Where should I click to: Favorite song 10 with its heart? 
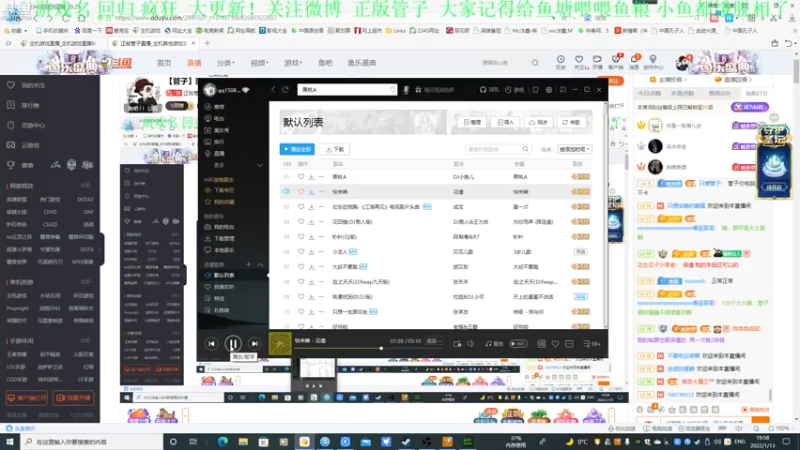301,312
